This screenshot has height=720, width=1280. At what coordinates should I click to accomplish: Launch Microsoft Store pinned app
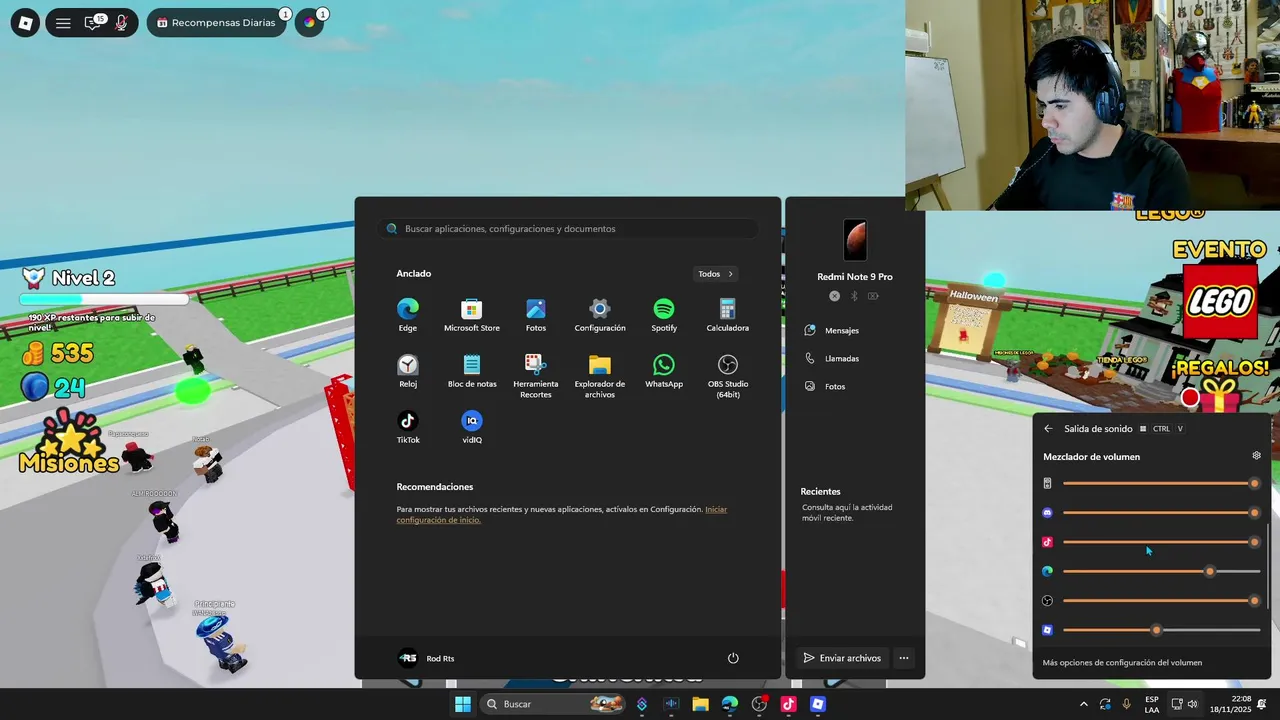tap(472, 314)
